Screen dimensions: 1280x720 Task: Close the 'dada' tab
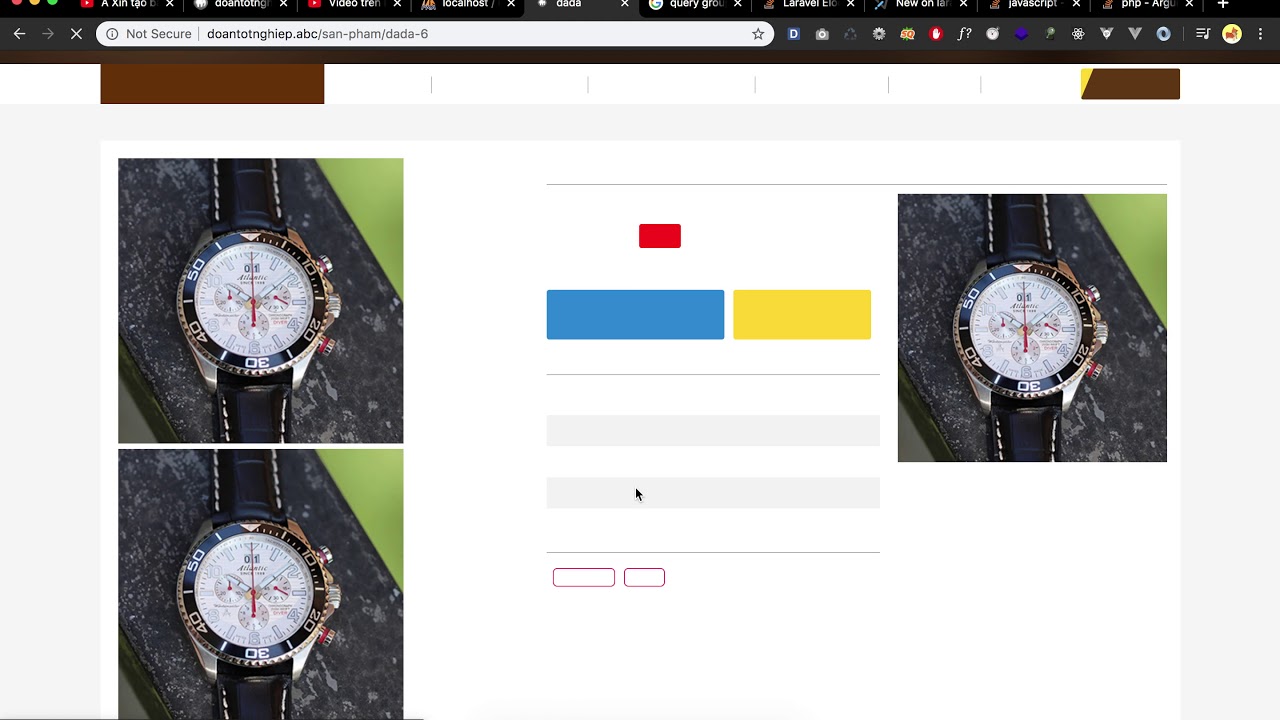click(x=625, y=5)
